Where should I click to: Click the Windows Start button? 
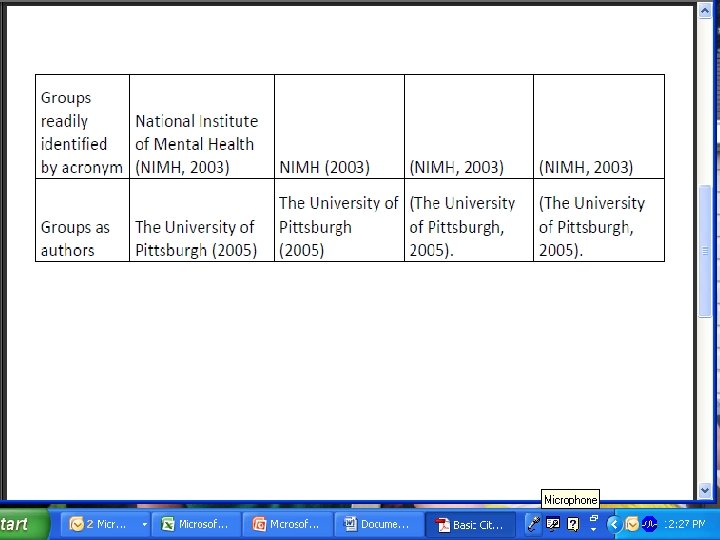pyautogui.click(x=23, y=524)
